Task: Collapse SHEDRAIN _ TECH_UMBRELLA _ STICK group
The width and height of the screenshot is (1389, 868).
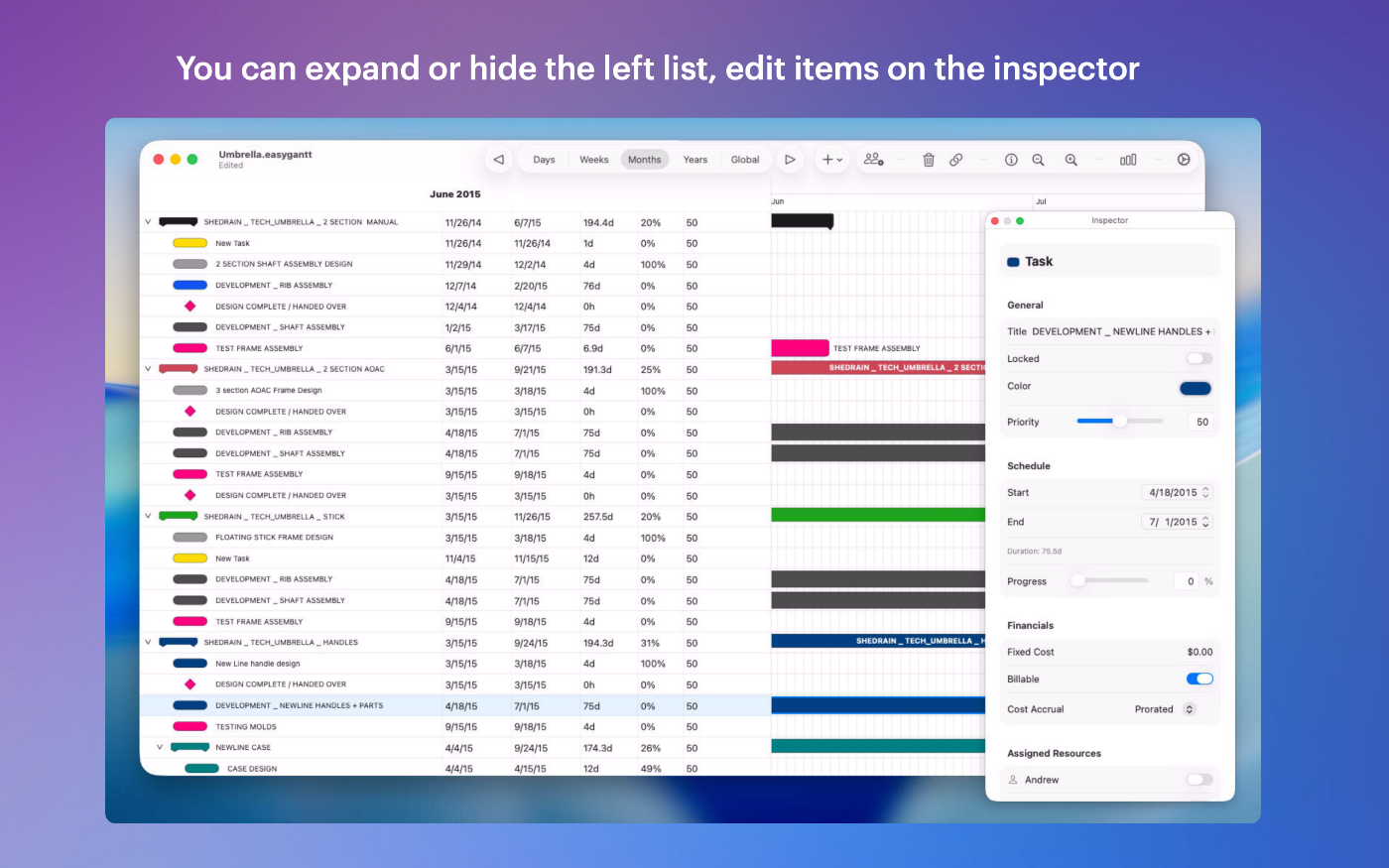Action: tap(148, 516)
